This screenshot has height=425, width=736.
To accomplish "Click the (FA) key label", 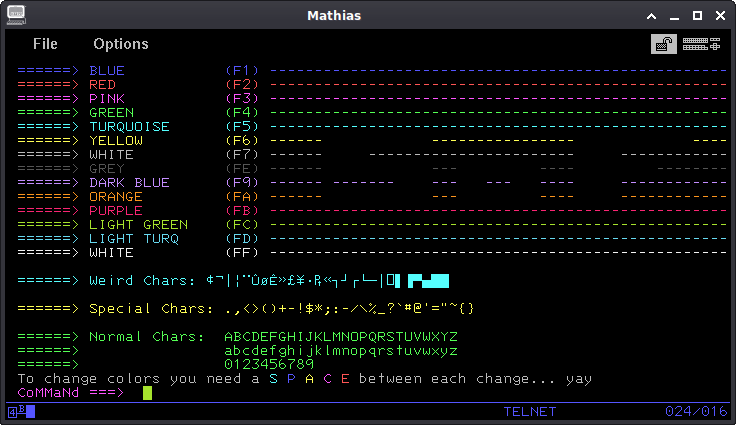I will [242, 197].
